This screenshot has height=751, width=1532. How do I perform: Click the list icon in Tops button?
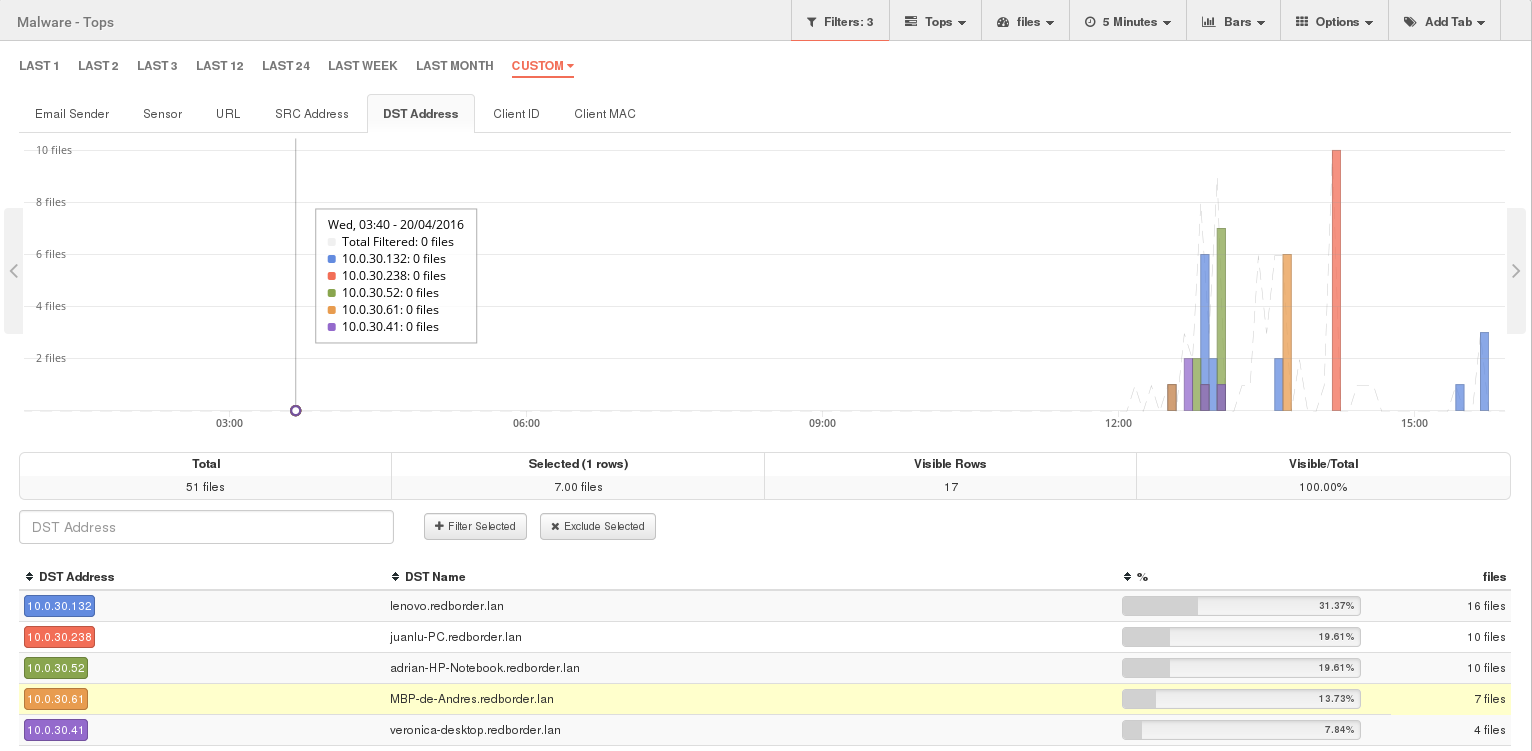coord(911,22)
